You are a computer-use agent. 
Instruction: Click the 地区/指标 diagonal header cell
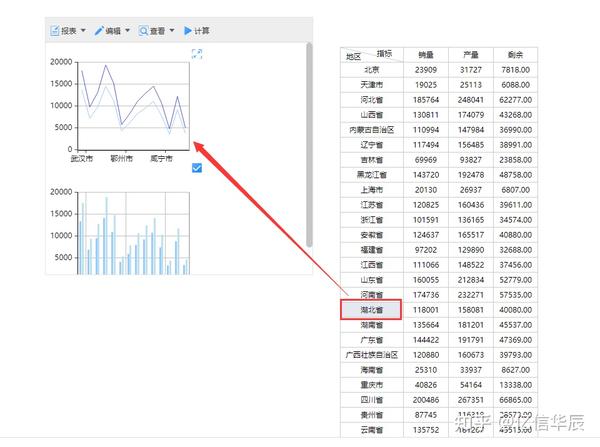pos(372,55)
